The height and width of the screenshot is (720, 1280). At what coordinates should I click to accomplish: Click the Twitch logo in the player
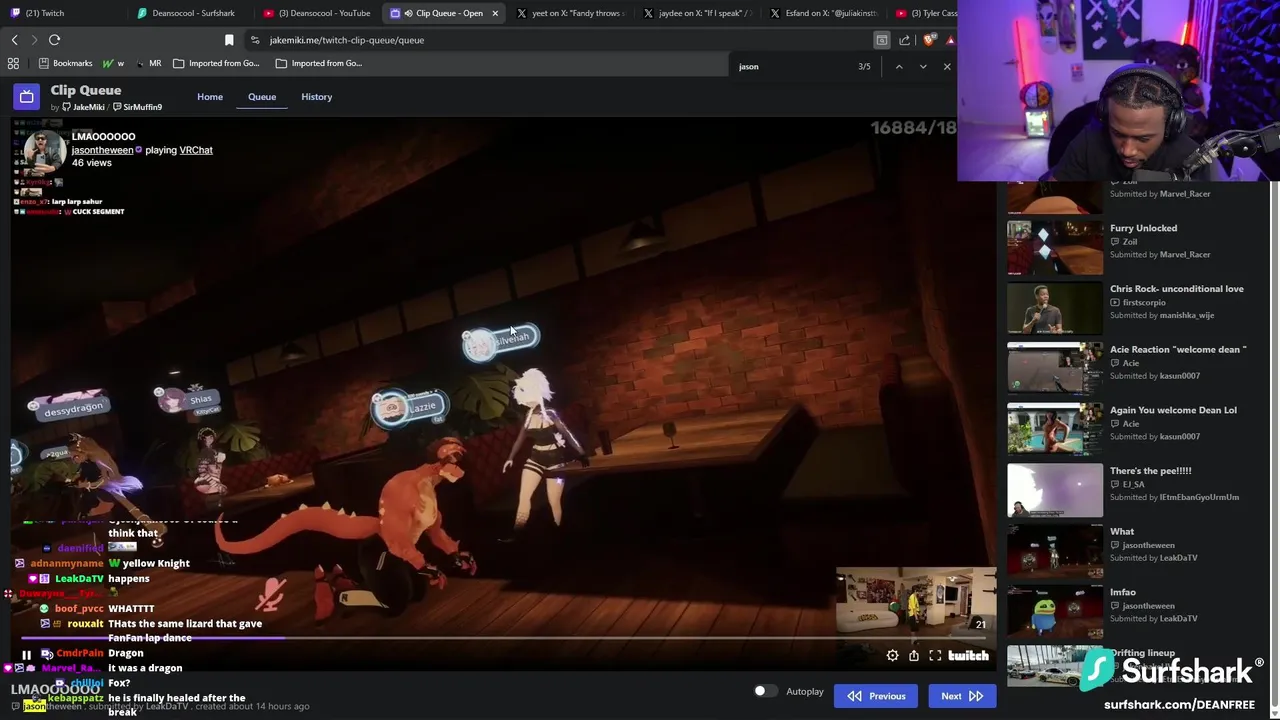[x=968, y=656]
